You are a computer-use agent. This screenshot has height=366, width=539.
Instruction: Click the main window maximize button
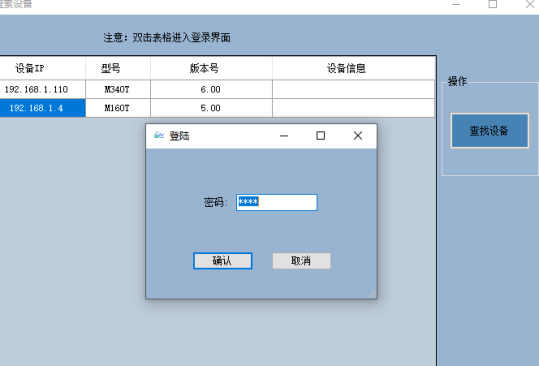pyautogui.click(x=493, y=4)
